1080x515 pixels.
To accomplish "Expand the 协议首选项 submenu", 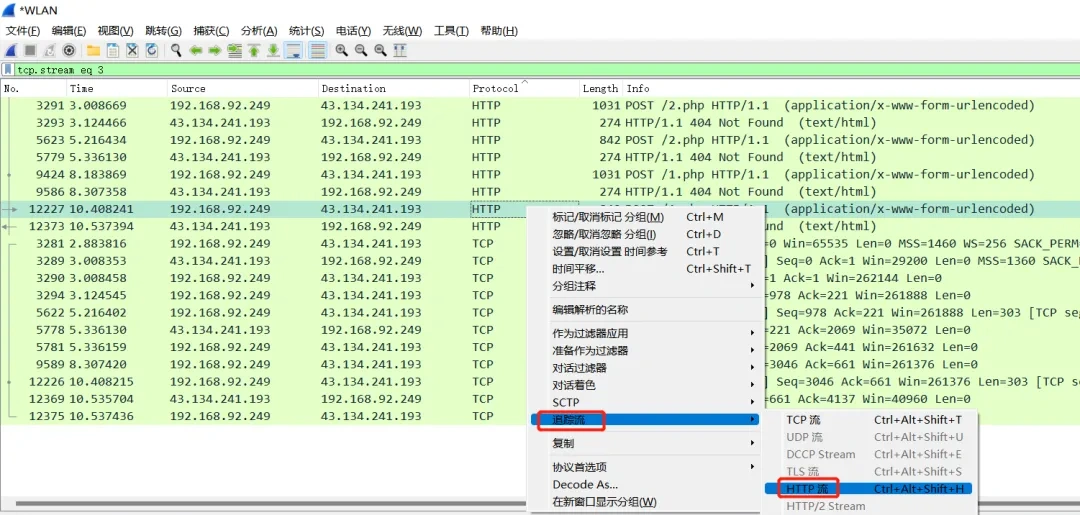I will coord(645,467).
